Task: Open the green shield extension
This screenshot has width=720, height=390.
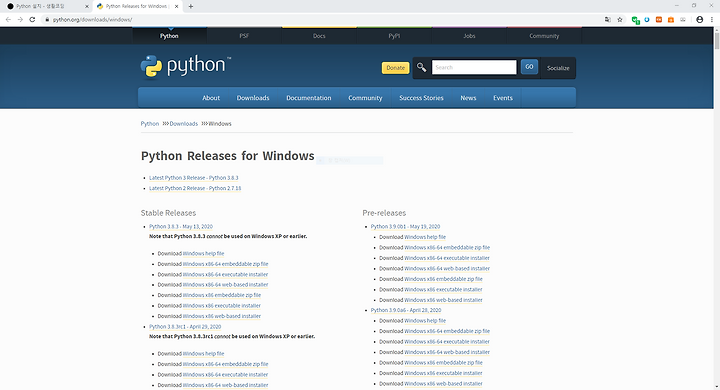Action: (x=636, y=20)
